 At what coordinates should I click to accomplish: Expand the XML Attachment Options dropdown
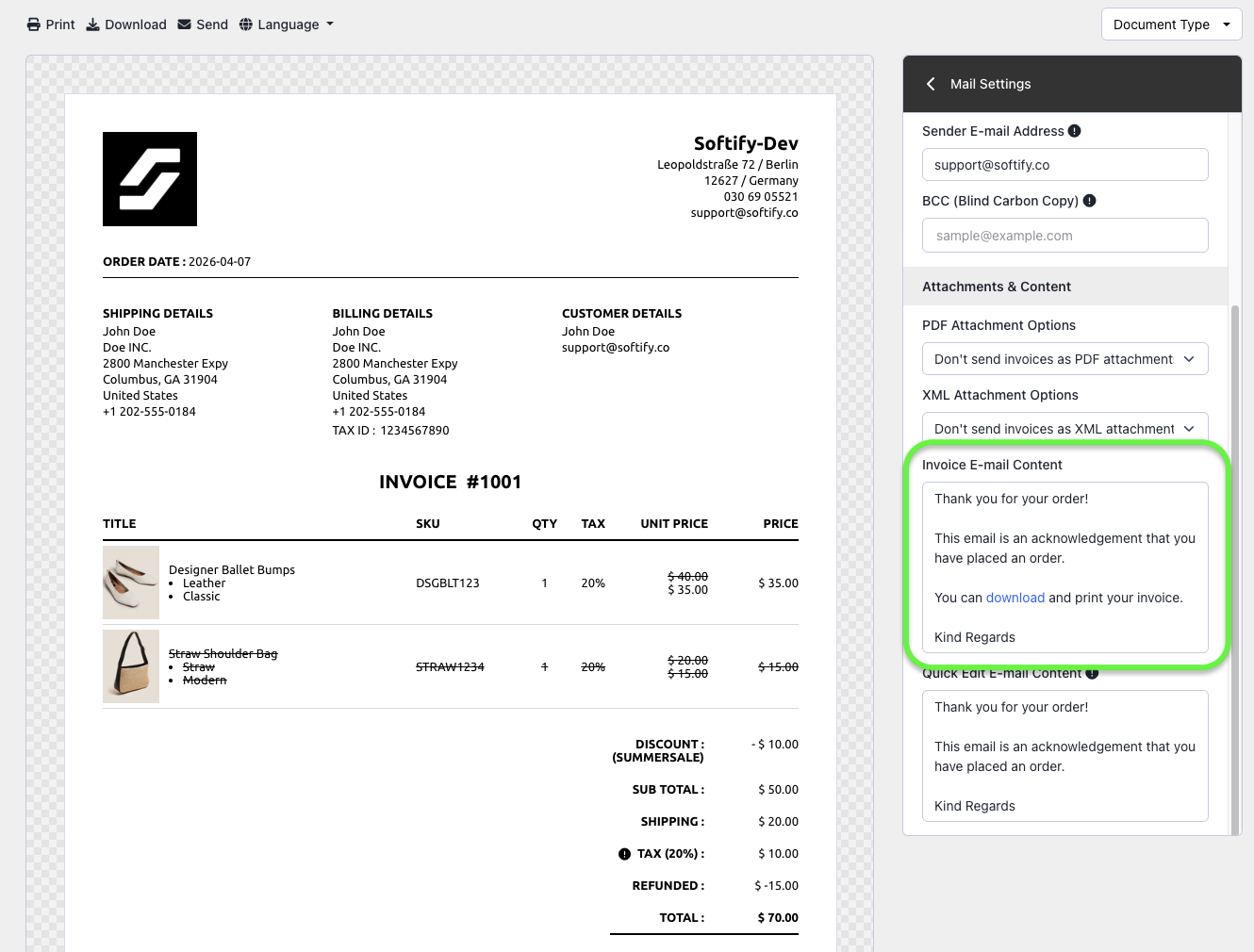(x=1064, y=429)
